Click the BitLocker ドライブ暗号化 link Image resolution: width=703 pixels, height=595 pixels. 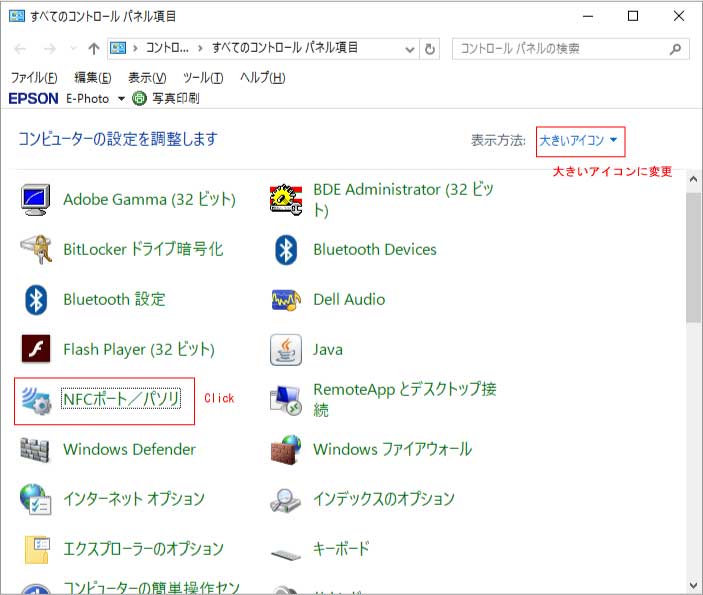(x=143, y=249)
